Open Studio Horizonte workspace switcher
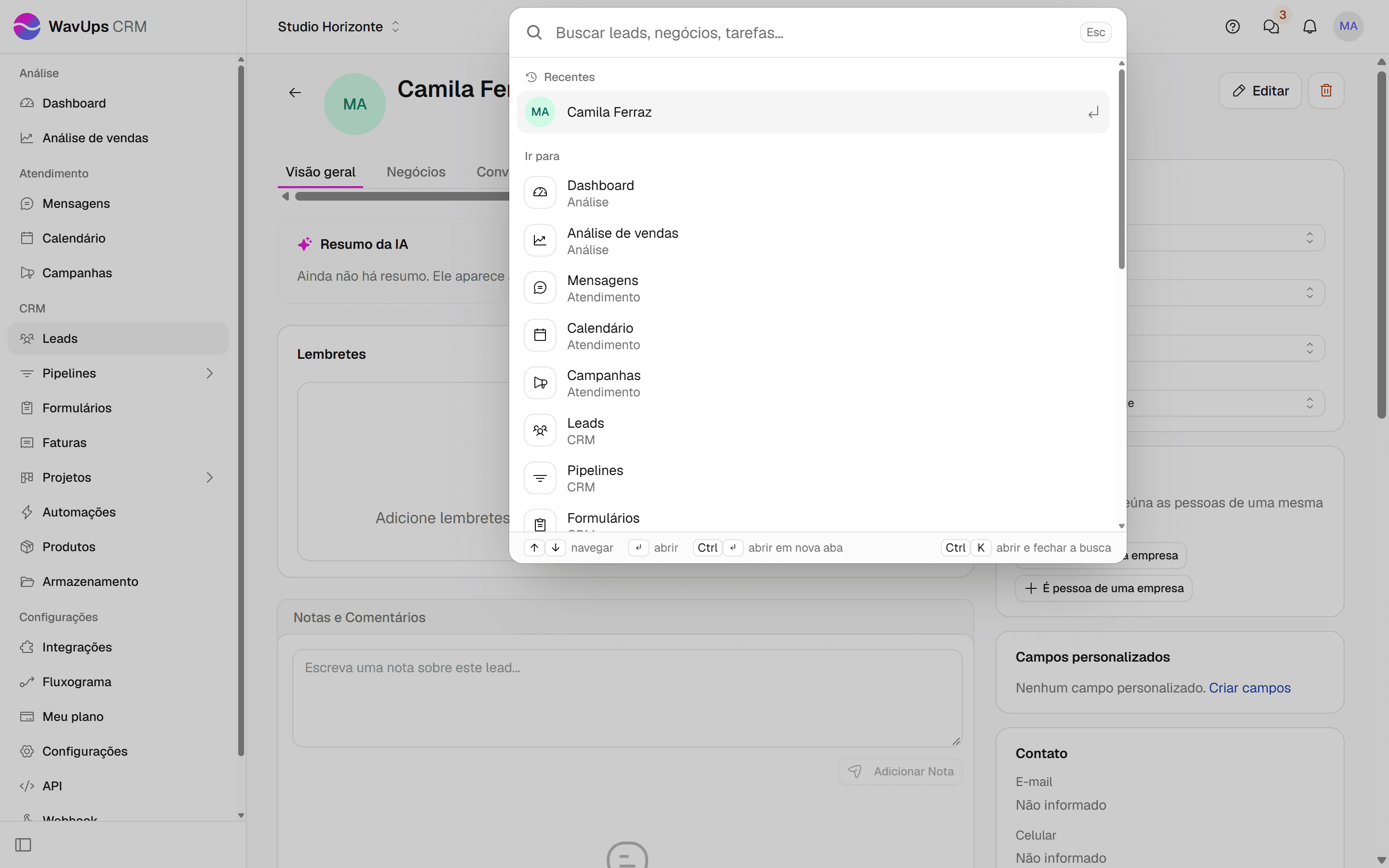Image resolution: width=1389 pixels, height=868 pixels. coord(339,27)
